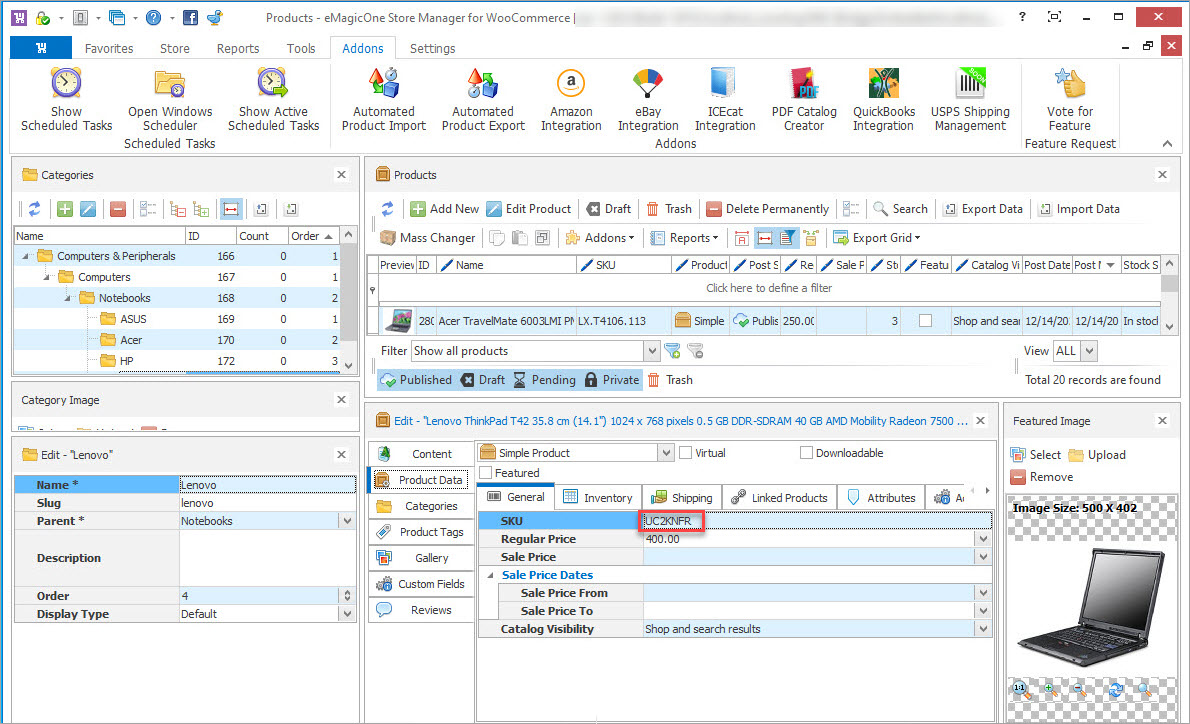Screen dimensions: 1190x724
Task: Open help question mark icon in quick toolbar
Action: point(153,17)
